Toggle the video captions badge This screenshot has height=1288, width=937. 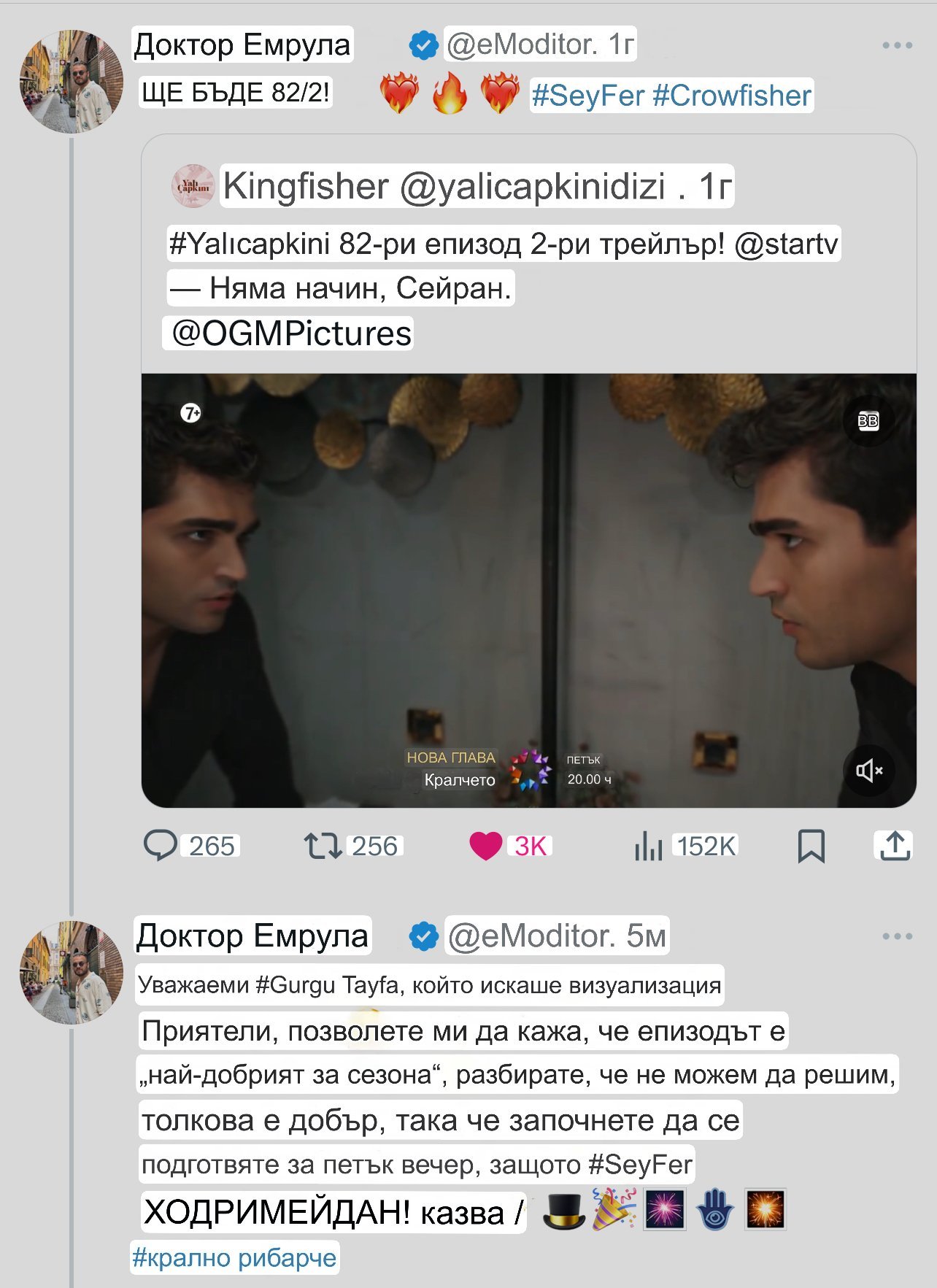tap(868, 421)
